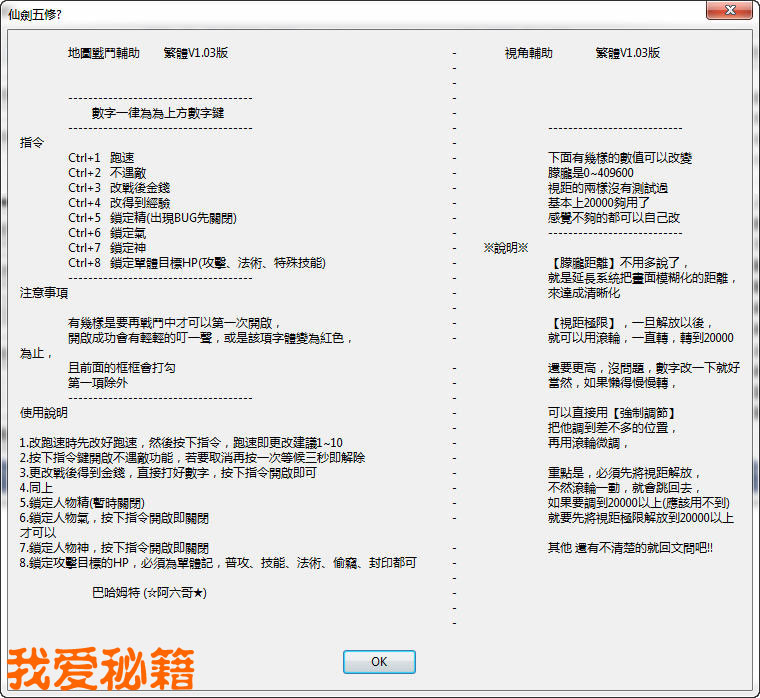The width and height of the screenshot is (760, 698).
Task: Click the OK button
Action: coord(379,662)
